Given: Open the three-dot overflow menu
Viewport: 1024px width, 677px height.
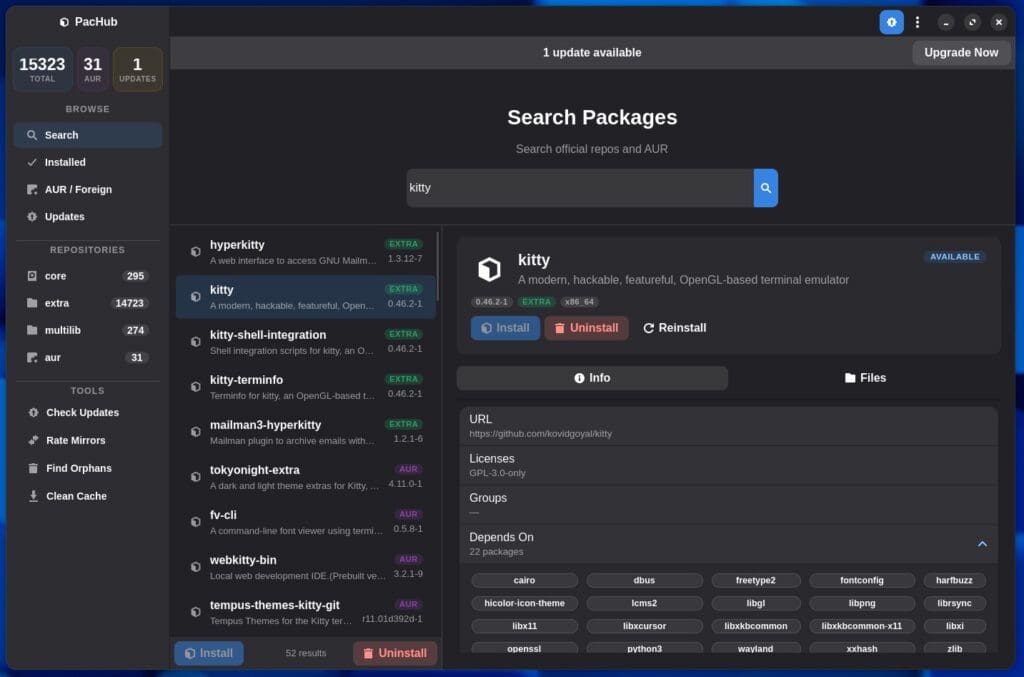Looking at the screenshot, I should coord(917,21).
